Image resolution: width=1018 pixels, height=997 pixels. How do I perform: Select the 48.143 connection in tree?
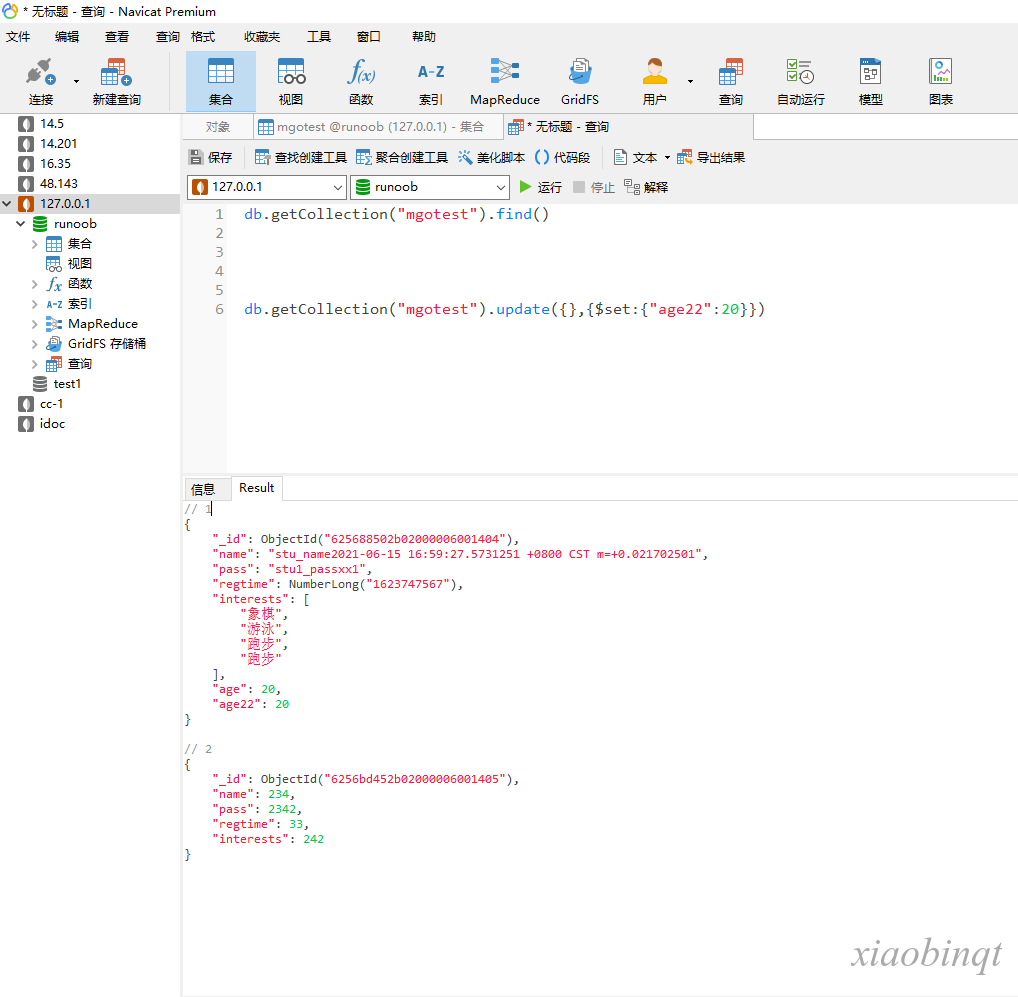[x=58, y=184]
